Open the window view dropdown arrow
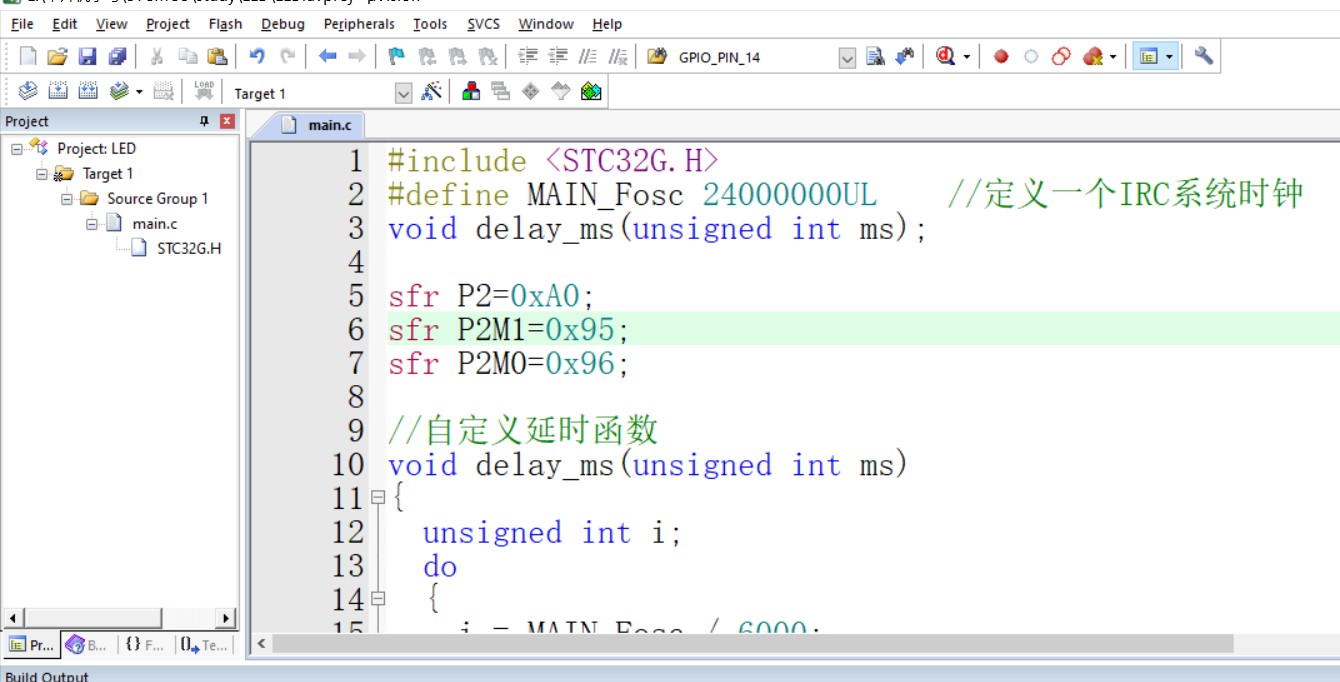This screenshot has height=682, width=1340. tap(1169, 57)
